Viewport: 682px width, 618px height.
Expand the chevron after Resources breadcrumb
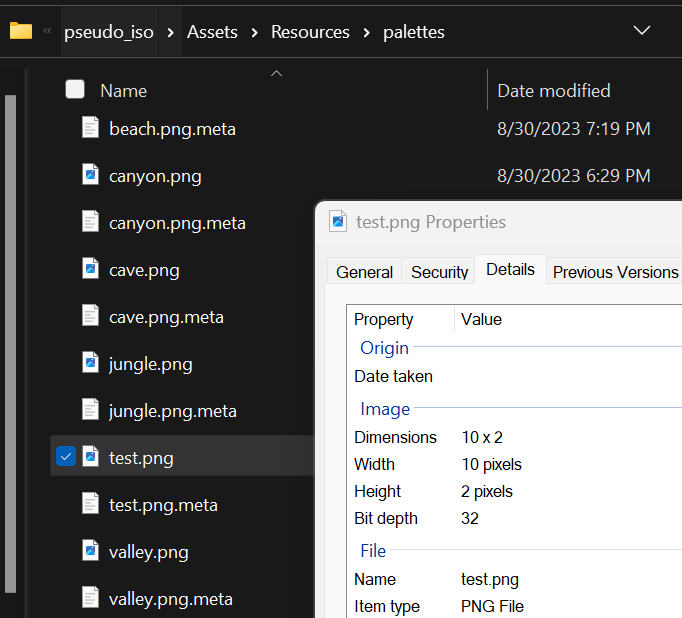(367, 32)
